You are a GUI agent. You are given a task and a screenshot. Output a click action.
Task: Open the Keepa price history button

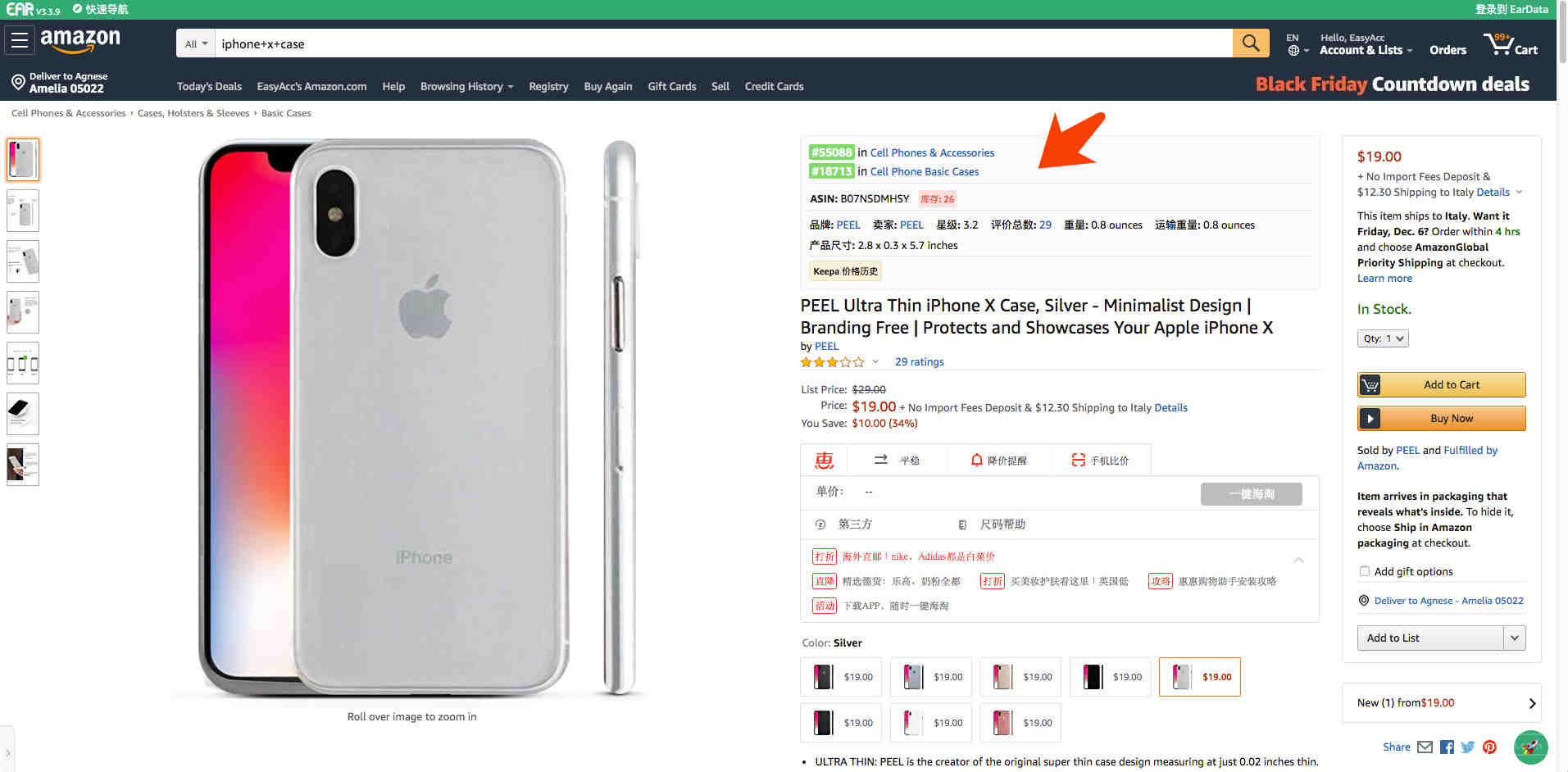point(845,271)
